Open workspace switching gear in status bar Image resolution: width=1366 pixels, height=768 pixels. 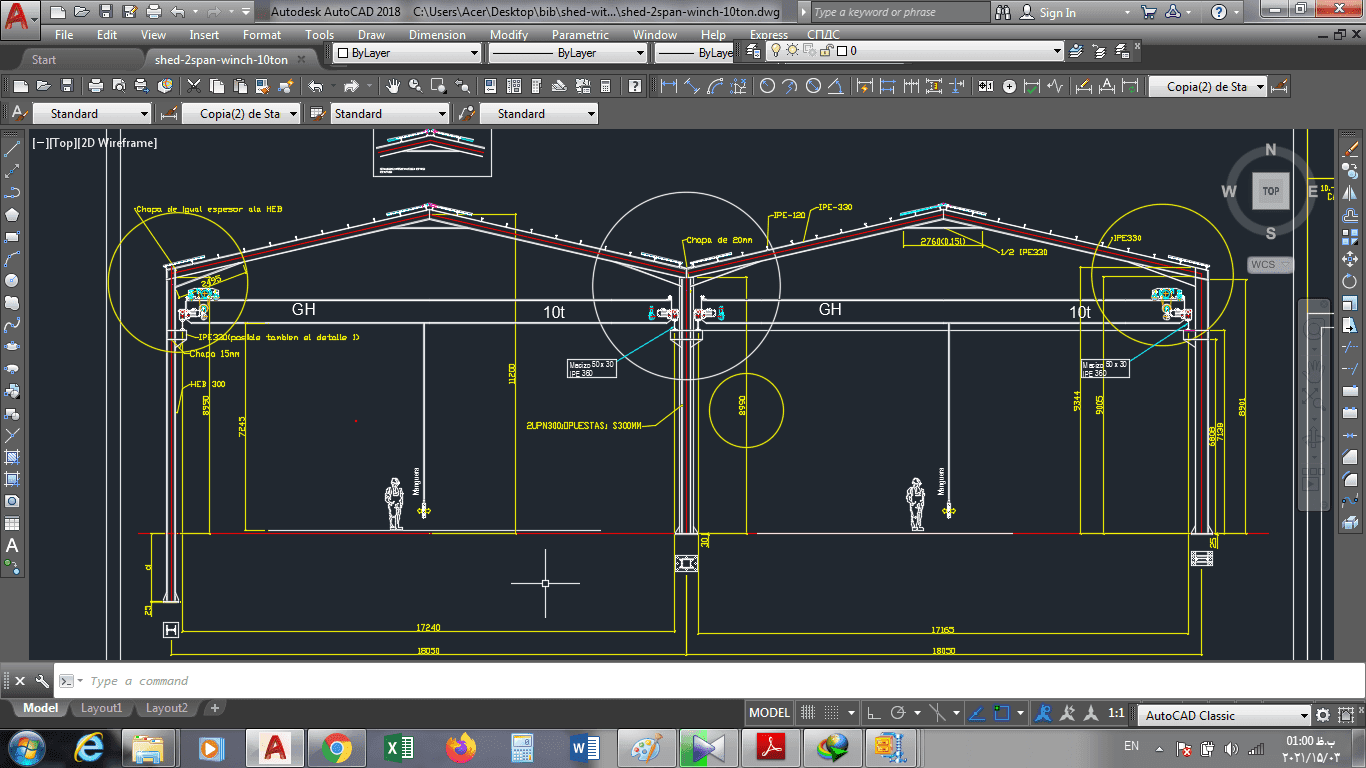[x=1323, y=715]
